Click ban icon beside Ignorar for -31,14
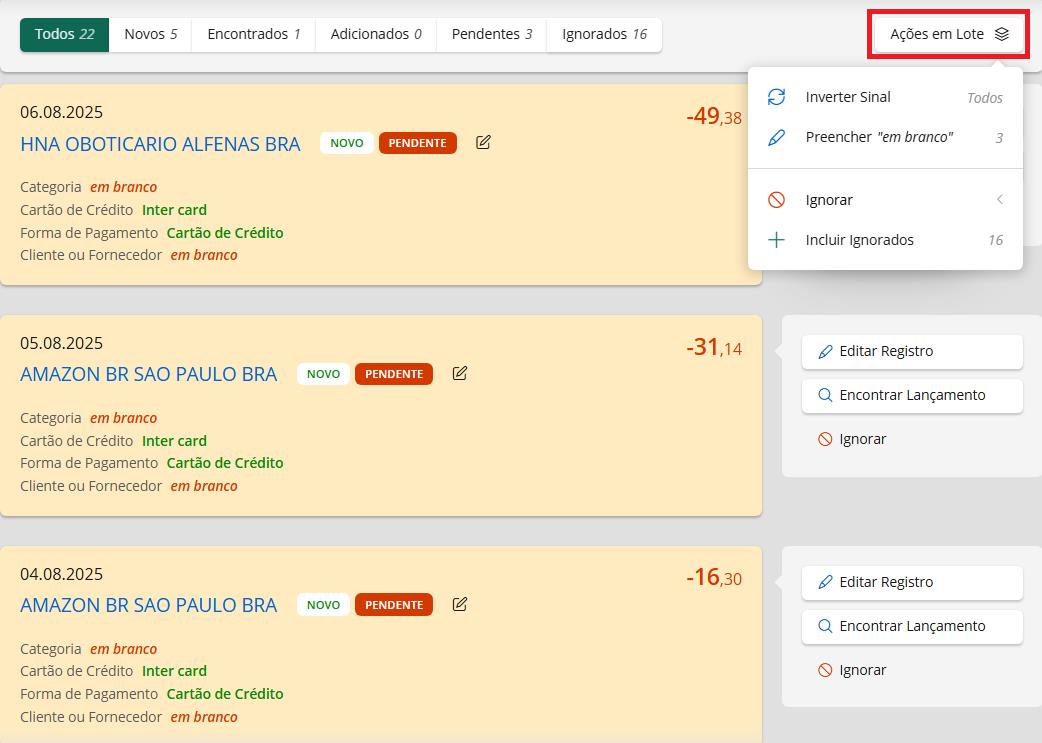 click(825, 439)
